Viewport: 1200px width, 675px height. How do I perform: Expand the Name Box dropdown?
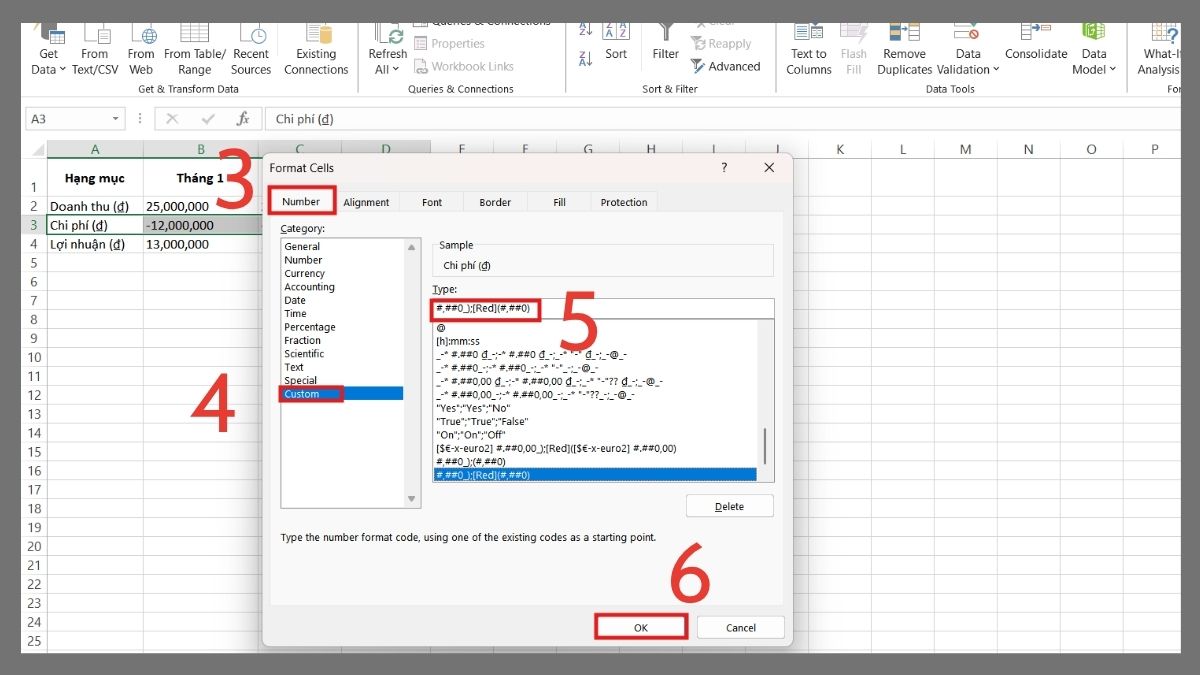[x=114, y=118]
